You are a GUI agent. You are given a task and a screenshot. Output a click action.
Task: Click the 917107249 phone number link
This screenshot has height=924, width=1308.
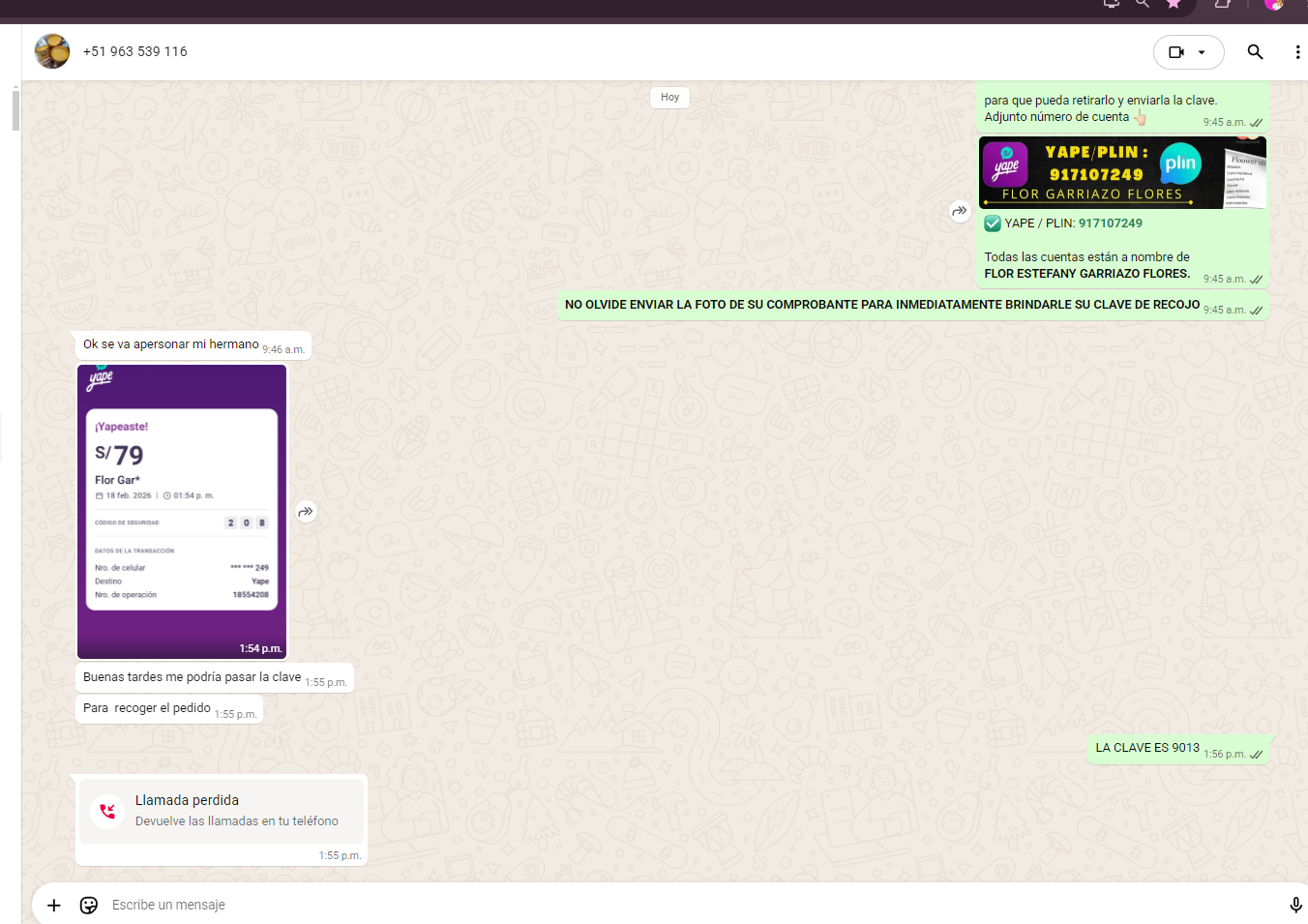tap(1110, 224)
